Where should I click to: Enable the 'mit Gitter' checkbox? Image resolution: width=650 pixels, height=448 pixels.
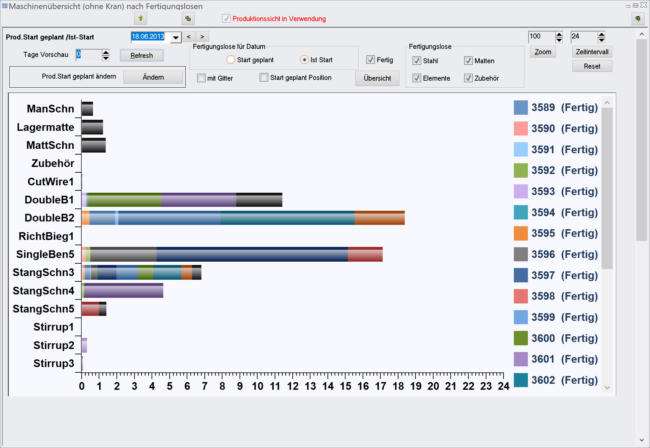pyautogui.click(x=202, y=78)
